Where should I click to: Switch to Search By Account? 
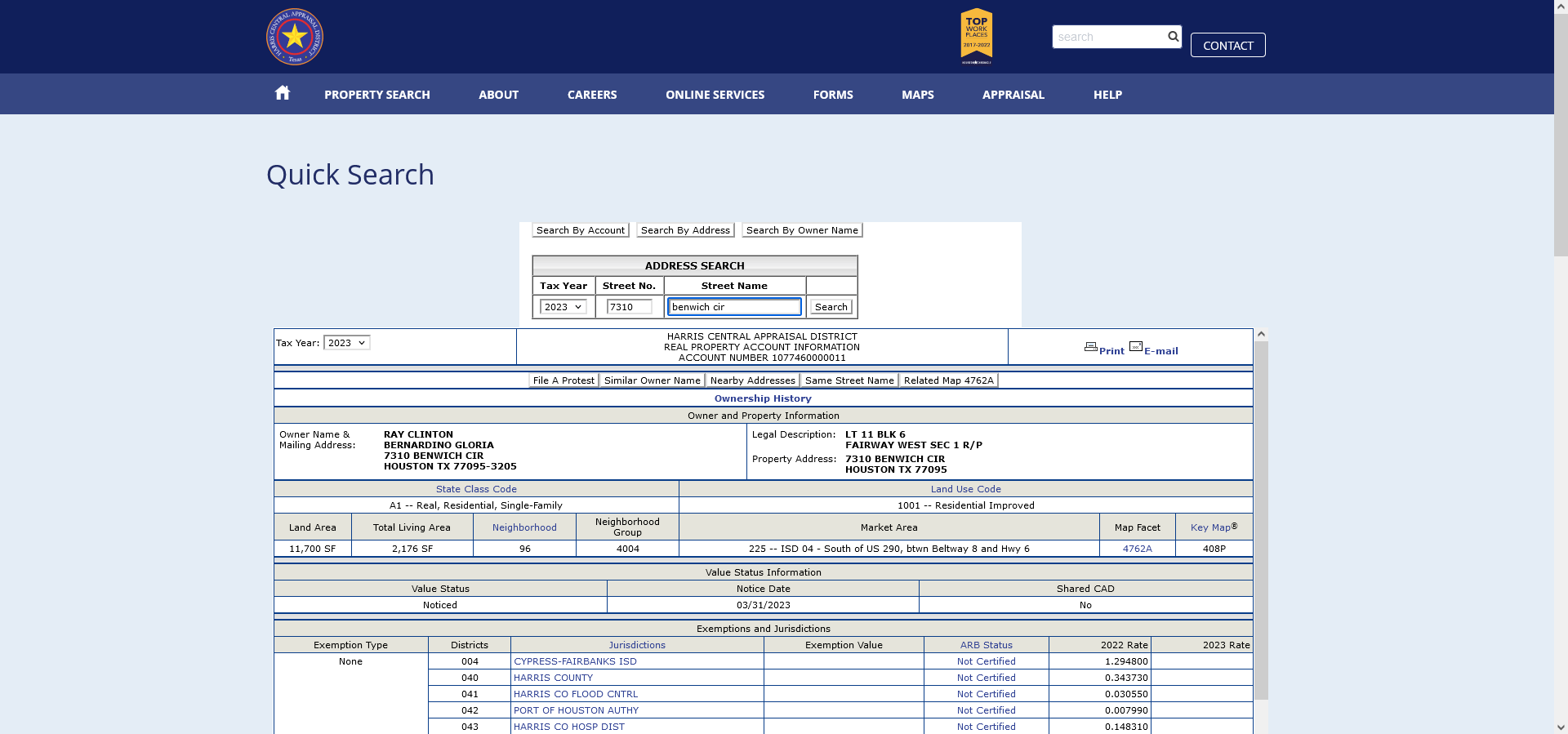581,230
